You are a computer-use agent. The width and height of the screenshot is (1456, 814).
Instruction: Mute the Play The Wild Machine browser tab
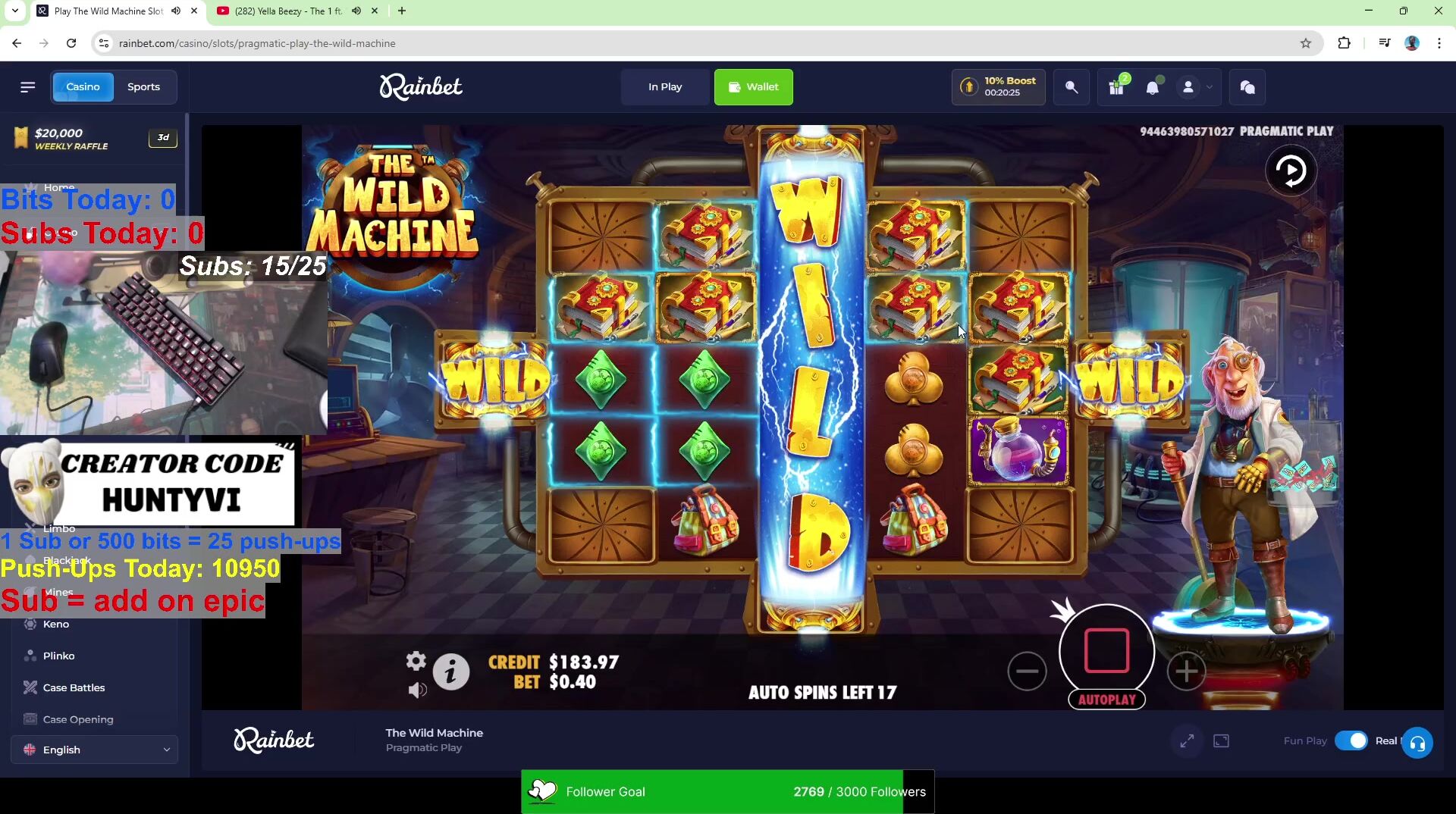[x=176, y=11]
